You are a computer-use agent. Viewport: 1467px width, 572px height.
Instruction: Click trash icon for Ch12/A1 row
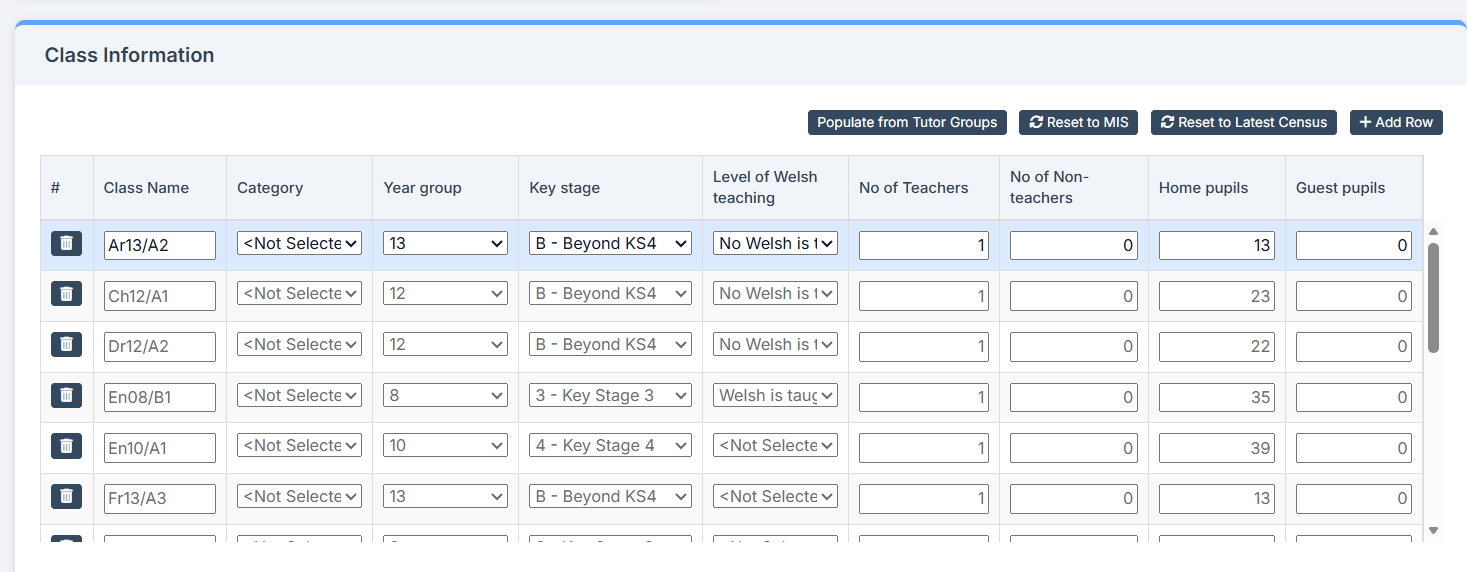[x=66, y=294]
